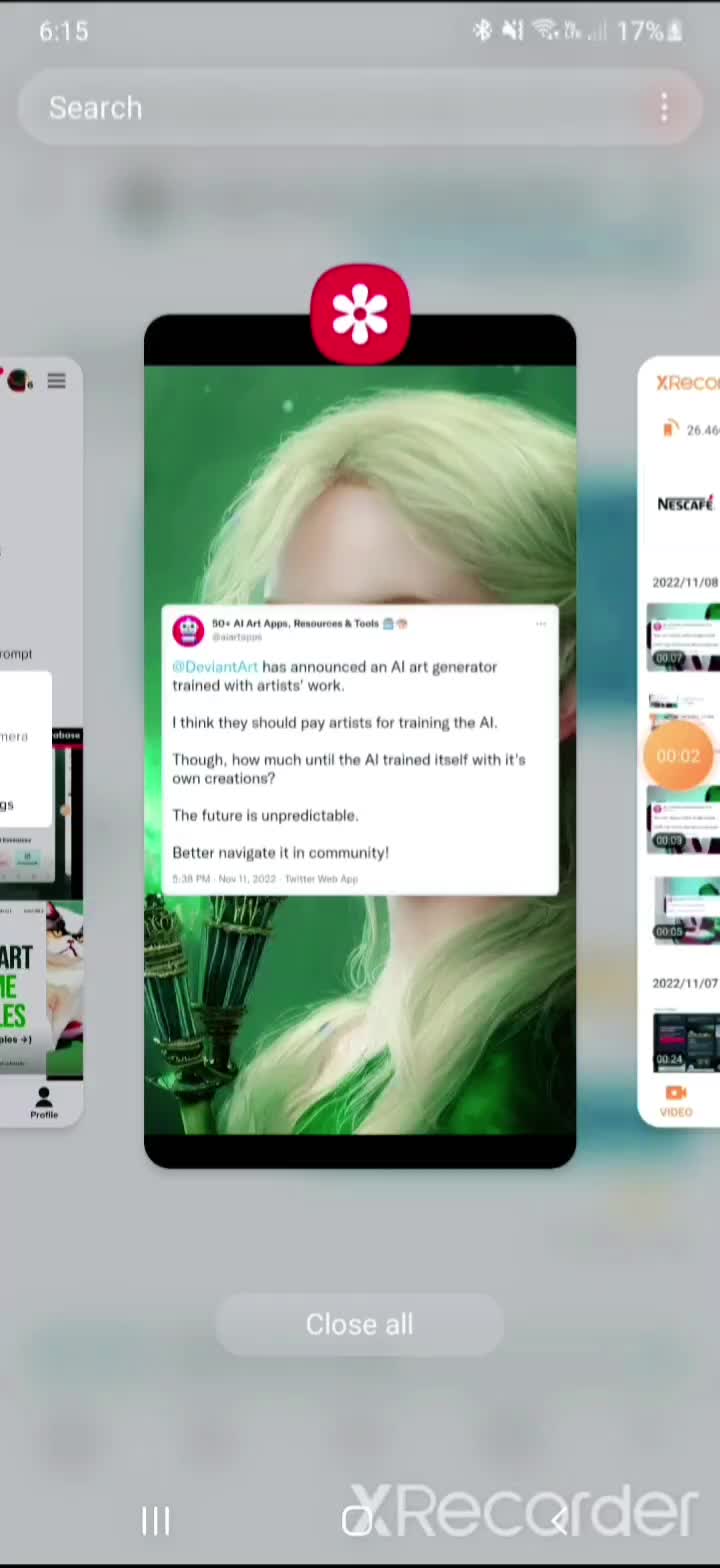Tap the Recents navigation button

coord(155,1521)
